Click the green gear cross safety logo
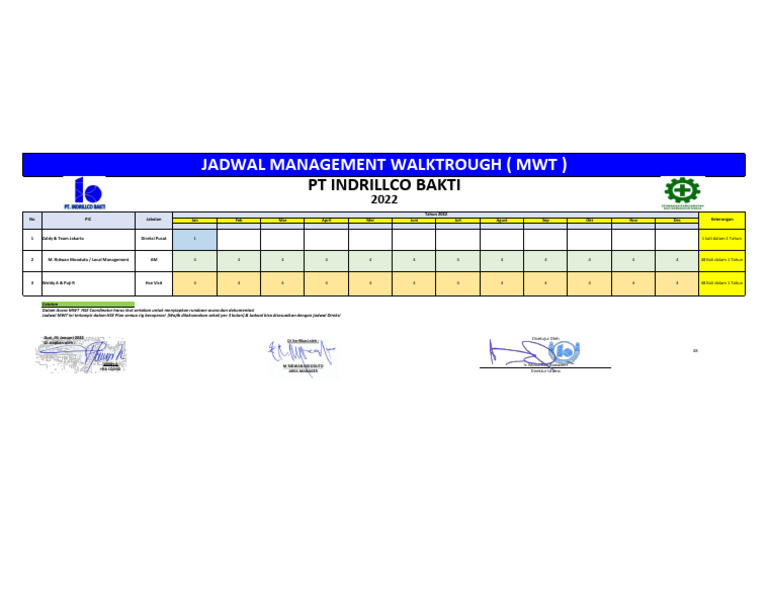768x594 pixels. (682, 193)
